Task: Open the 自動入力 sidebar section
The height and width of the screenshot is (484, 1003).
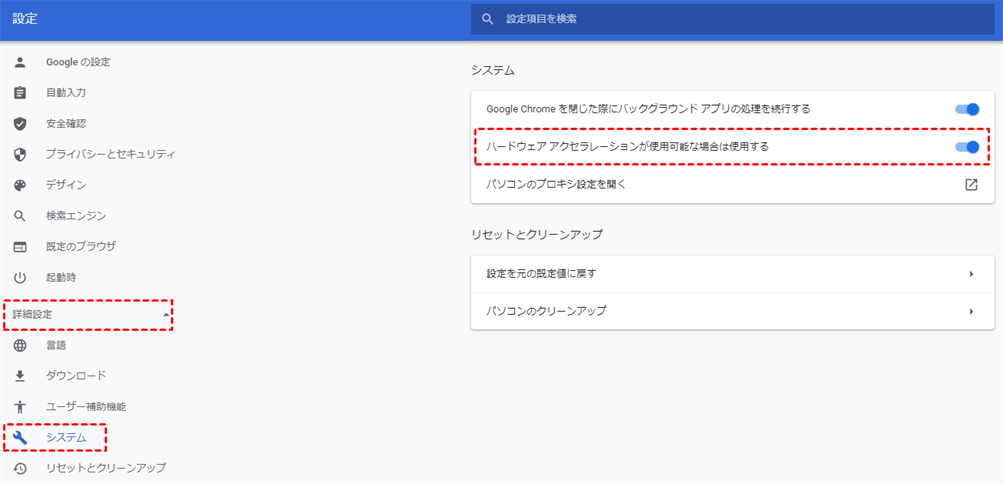Action: pos(66,93)
